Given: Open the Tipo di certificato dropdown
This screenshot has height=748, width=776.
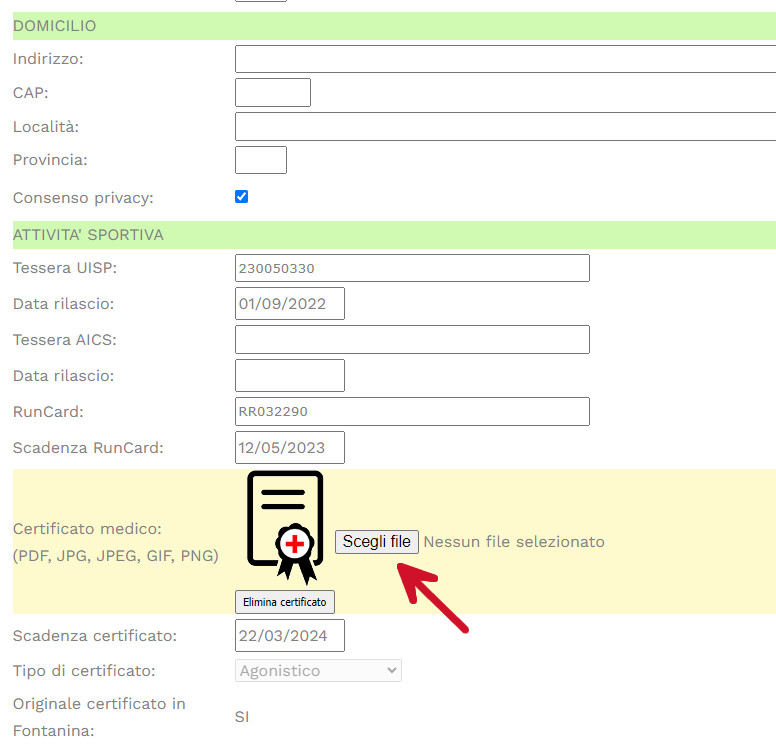Looking at the screenshot, I should [x=318, y=670].
